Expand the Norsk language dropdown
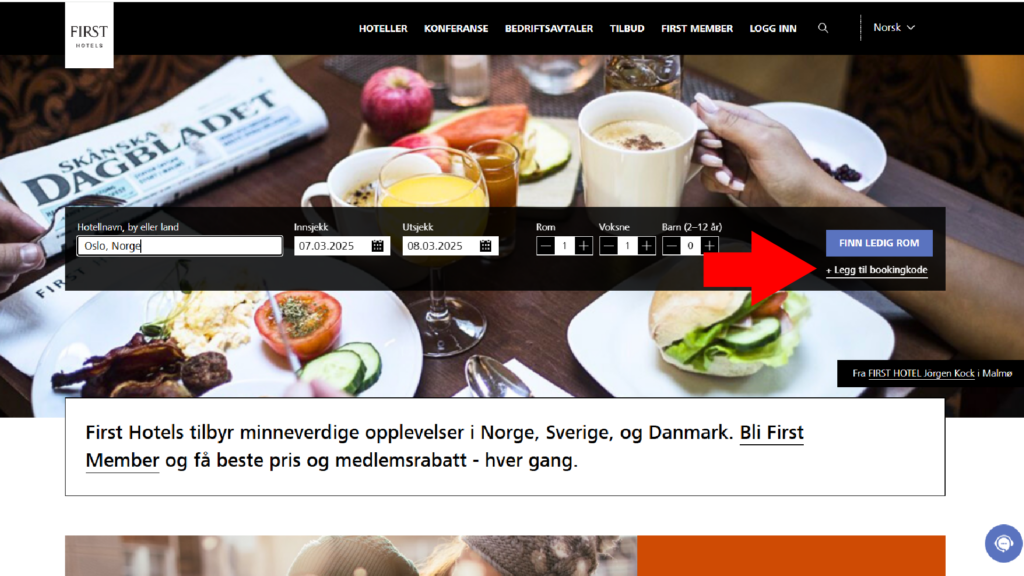The width and height of the screenshot is (1024, 576). 894,27
